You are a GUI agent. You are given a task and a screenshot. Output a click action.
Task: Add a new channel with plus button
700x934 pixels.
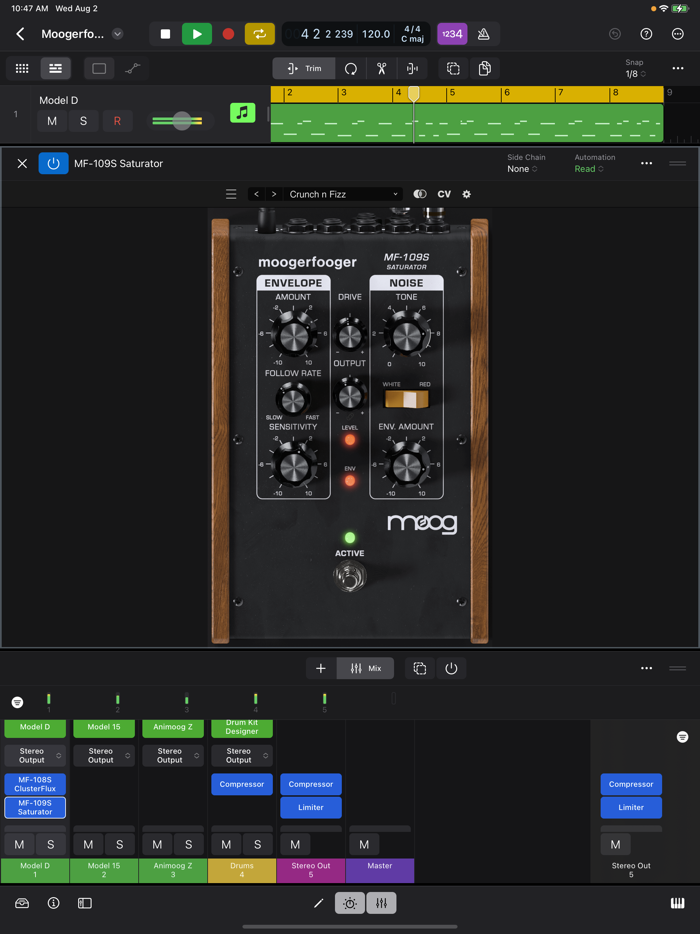coord(321,668)
